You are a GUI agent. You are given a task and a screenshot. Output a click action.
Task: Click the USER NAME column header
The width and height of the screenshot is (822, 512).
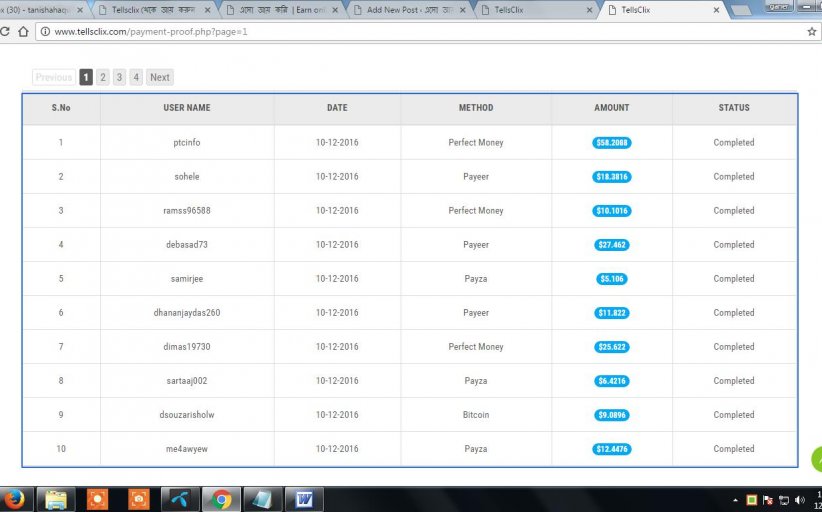click(187, 108)
